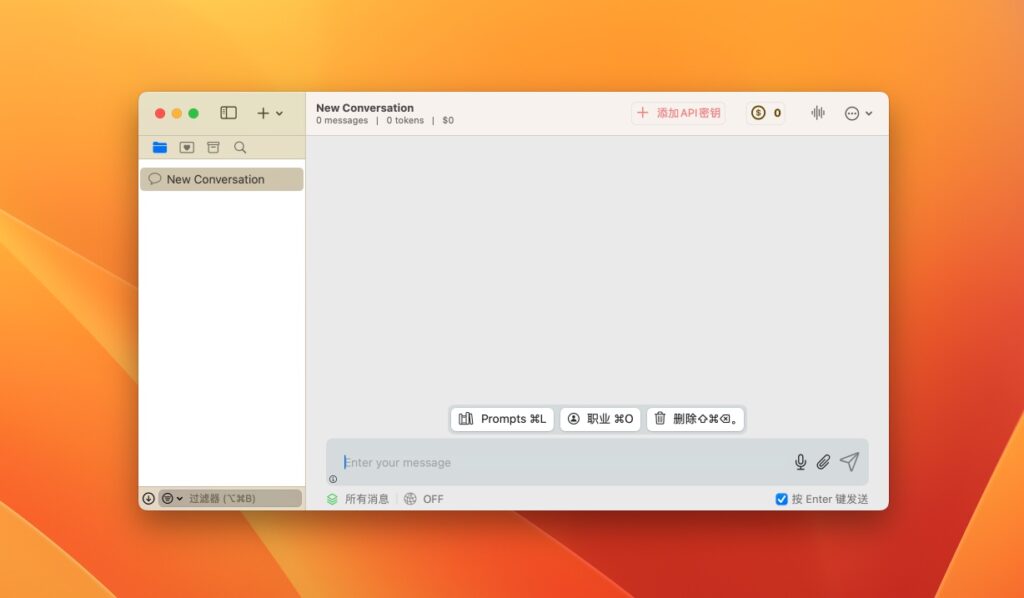Viewport: 1024px width, 598px height.
Task: Send the message with the paper plane icon
Action: 848,462
